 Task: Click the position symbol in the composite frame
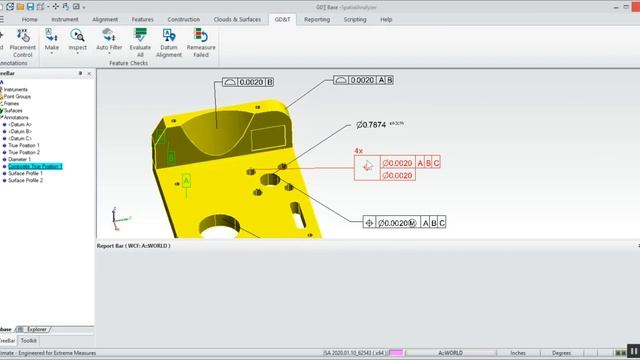coord(367,167)
